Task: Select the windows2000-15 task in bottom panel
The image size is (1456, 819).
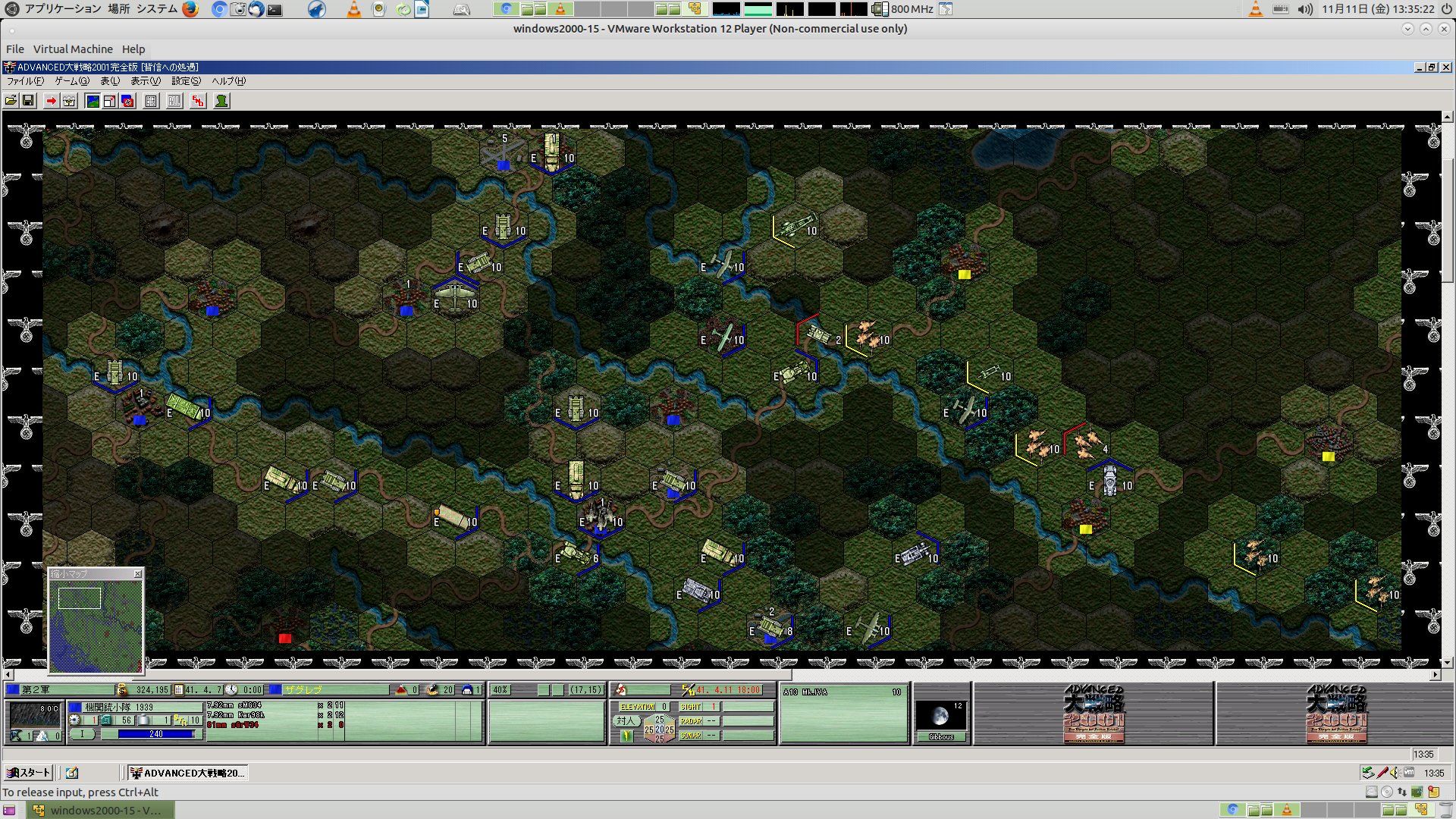Action: click(101, 810)
